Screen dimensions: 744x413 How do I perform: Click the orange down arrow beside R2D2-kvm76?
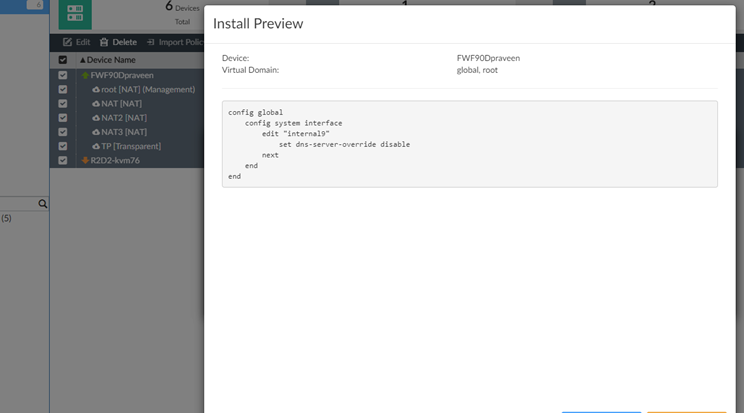85,160
